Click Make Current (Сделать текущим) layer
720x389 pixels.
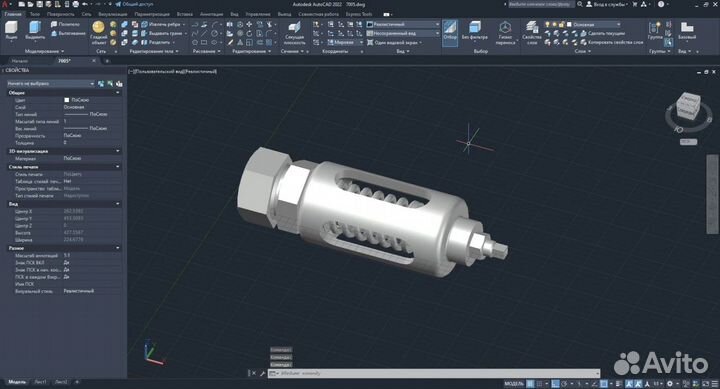(x=603, y=34)
